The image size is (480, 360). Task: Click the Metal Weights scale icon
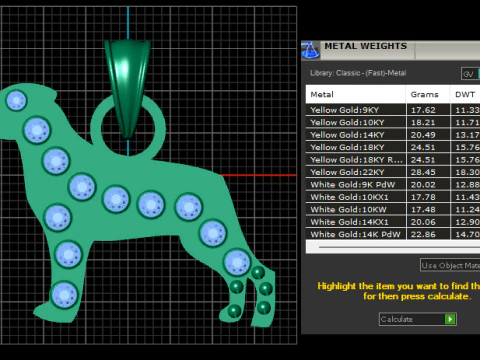tap(310, 50)
